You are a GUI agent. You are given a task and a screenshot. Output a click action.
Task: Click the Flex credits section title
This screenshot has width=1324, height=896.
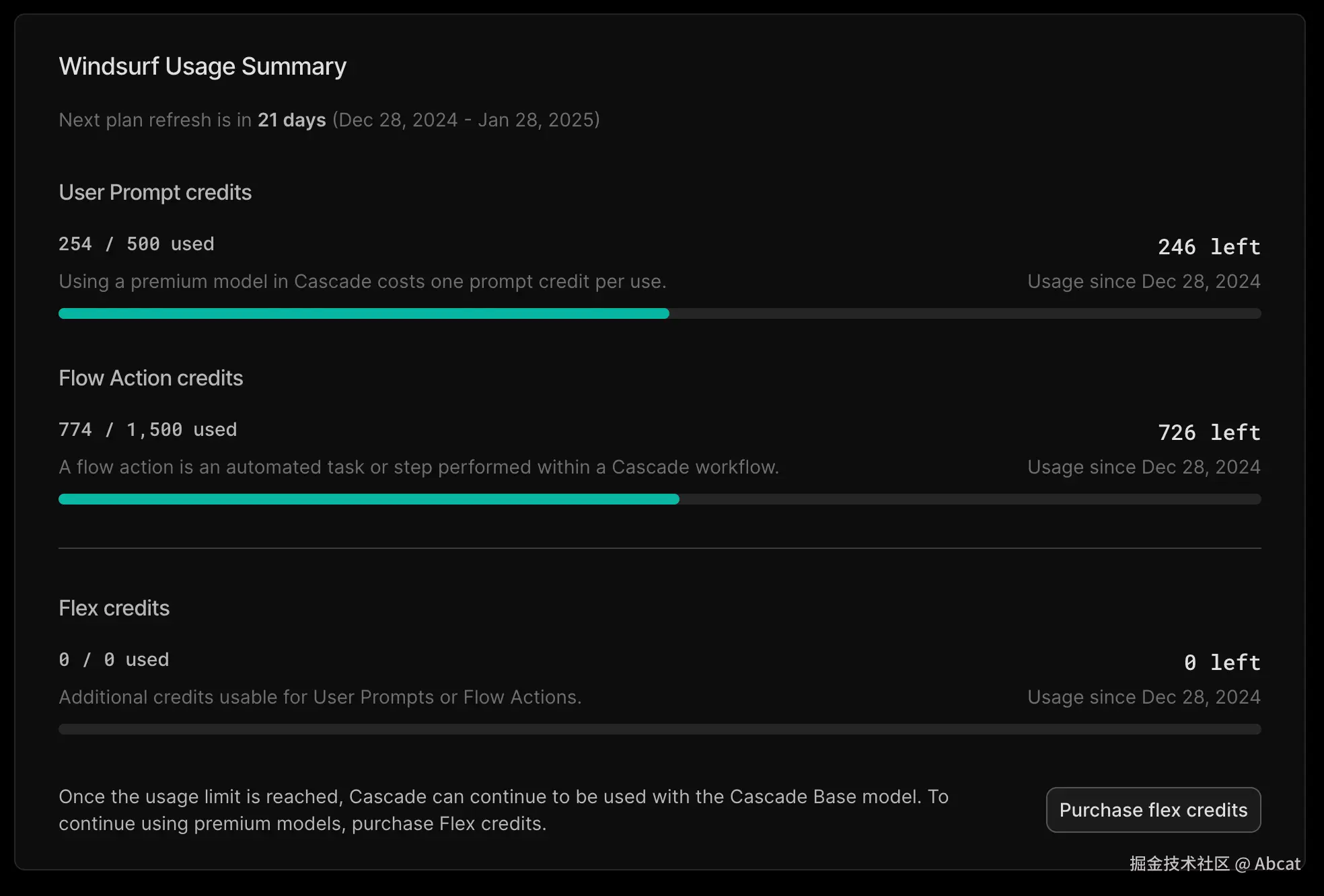[x=114, y=608]
